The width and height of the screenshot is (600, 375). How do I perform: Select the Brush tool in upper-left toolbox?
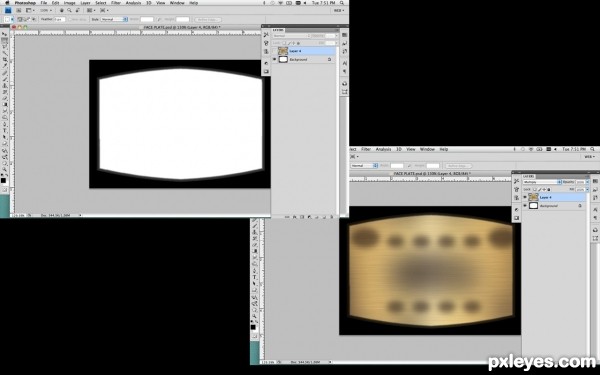[5, 79]
